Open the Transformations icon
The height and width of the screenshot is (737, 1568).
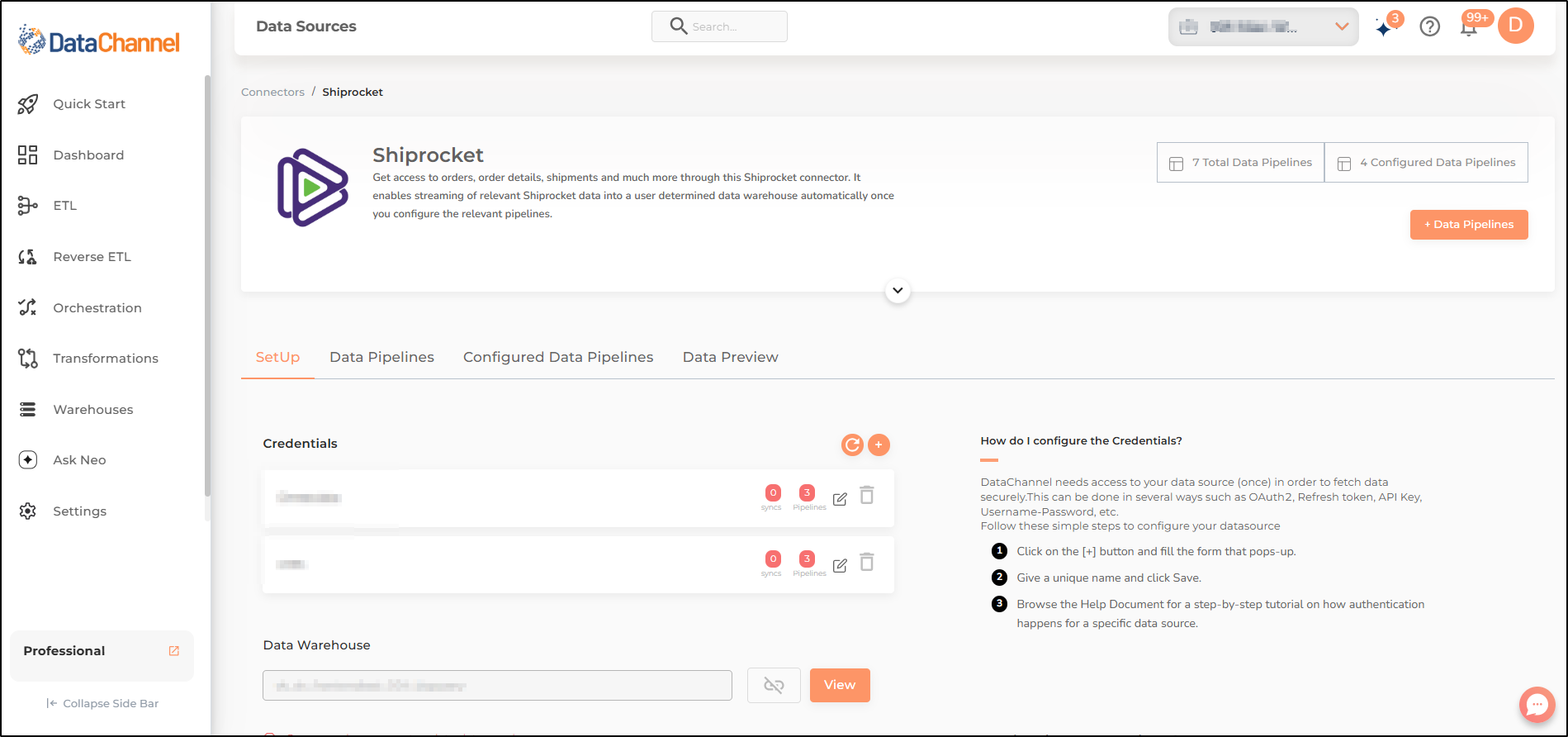28,359
